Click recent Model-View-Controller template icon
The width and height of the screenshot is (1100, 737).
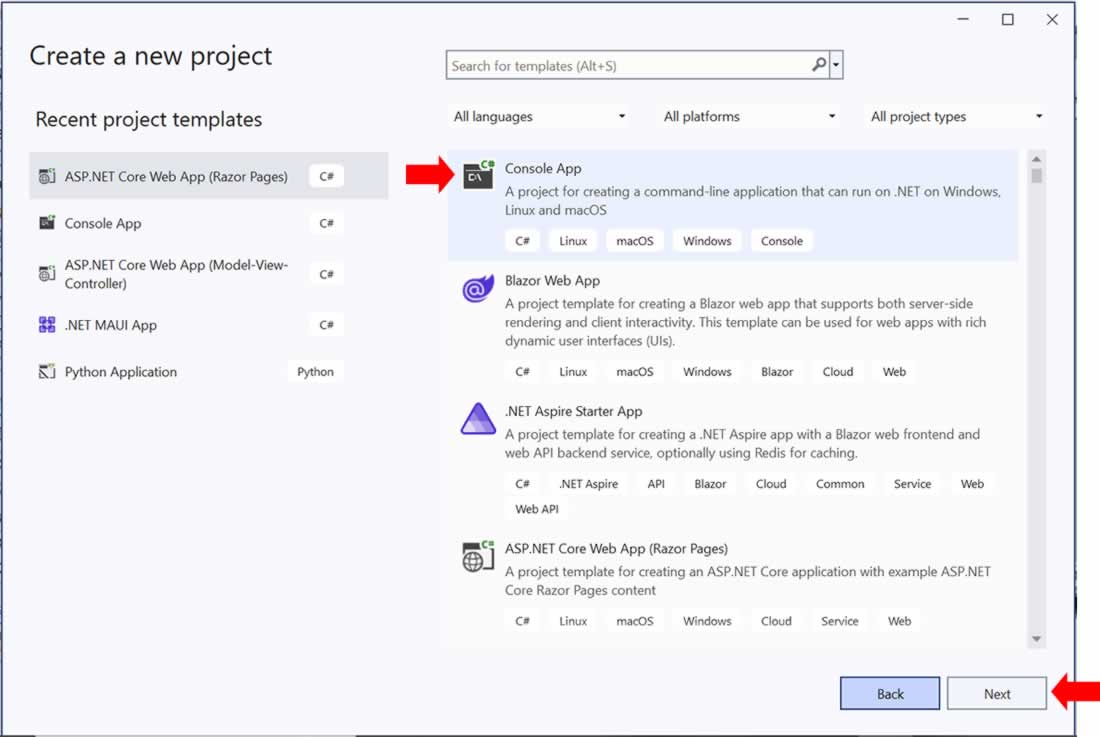coord(47,273)
